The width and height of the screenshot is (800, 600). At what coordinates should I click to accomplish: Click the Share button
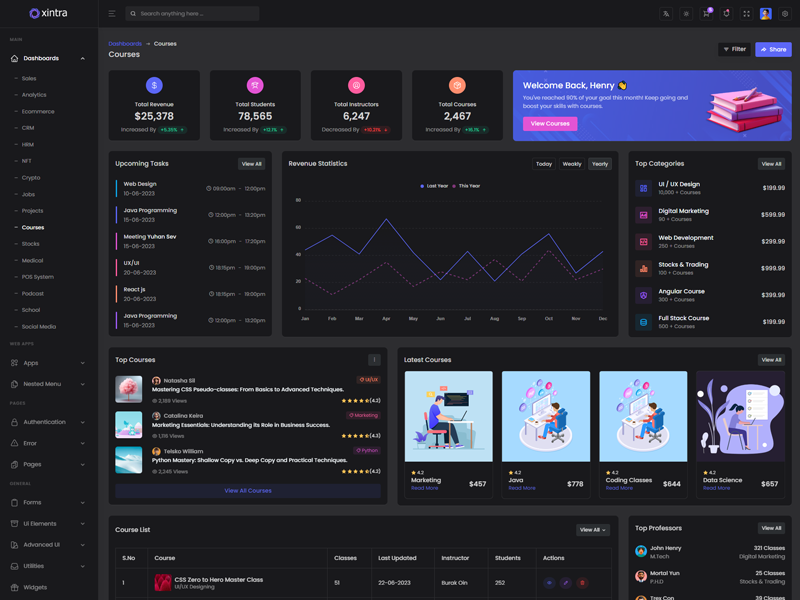coord(773,49)
